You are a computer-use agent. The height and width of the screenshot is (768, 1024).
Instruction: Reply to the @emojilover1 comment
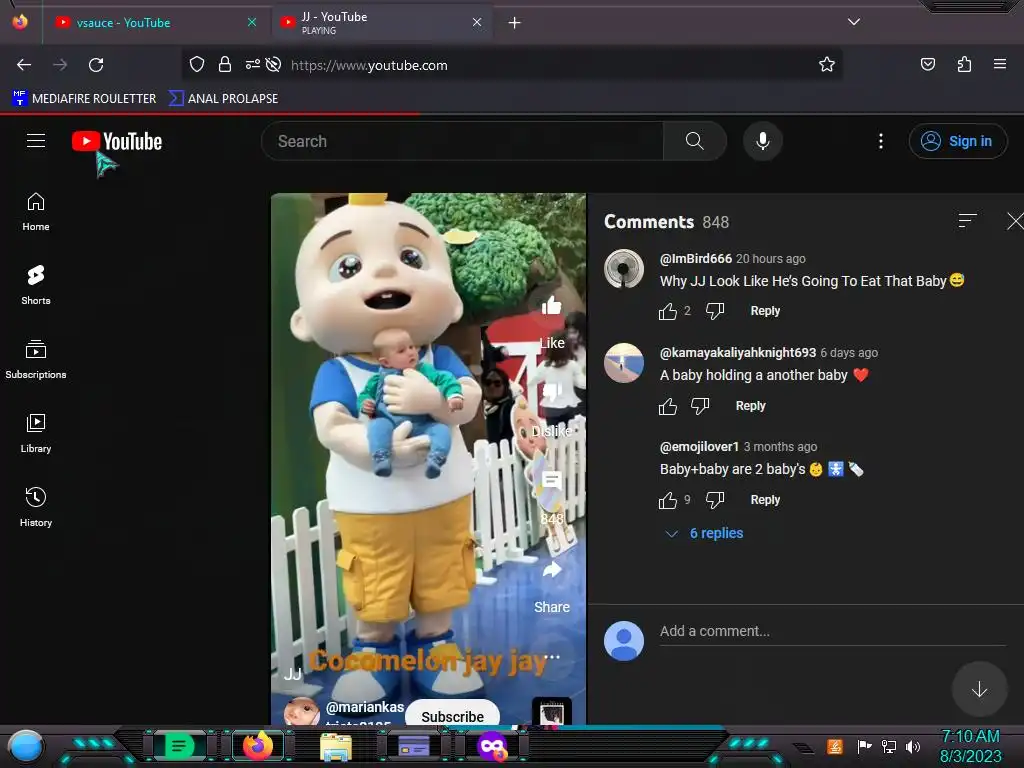pyautogui.click(x=765, y=500)
